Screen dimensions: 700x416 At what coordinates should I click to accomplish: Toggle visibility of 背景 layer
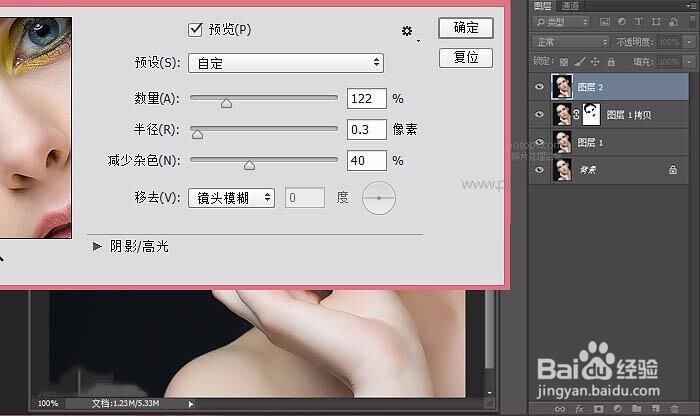(x=540, y=170)
